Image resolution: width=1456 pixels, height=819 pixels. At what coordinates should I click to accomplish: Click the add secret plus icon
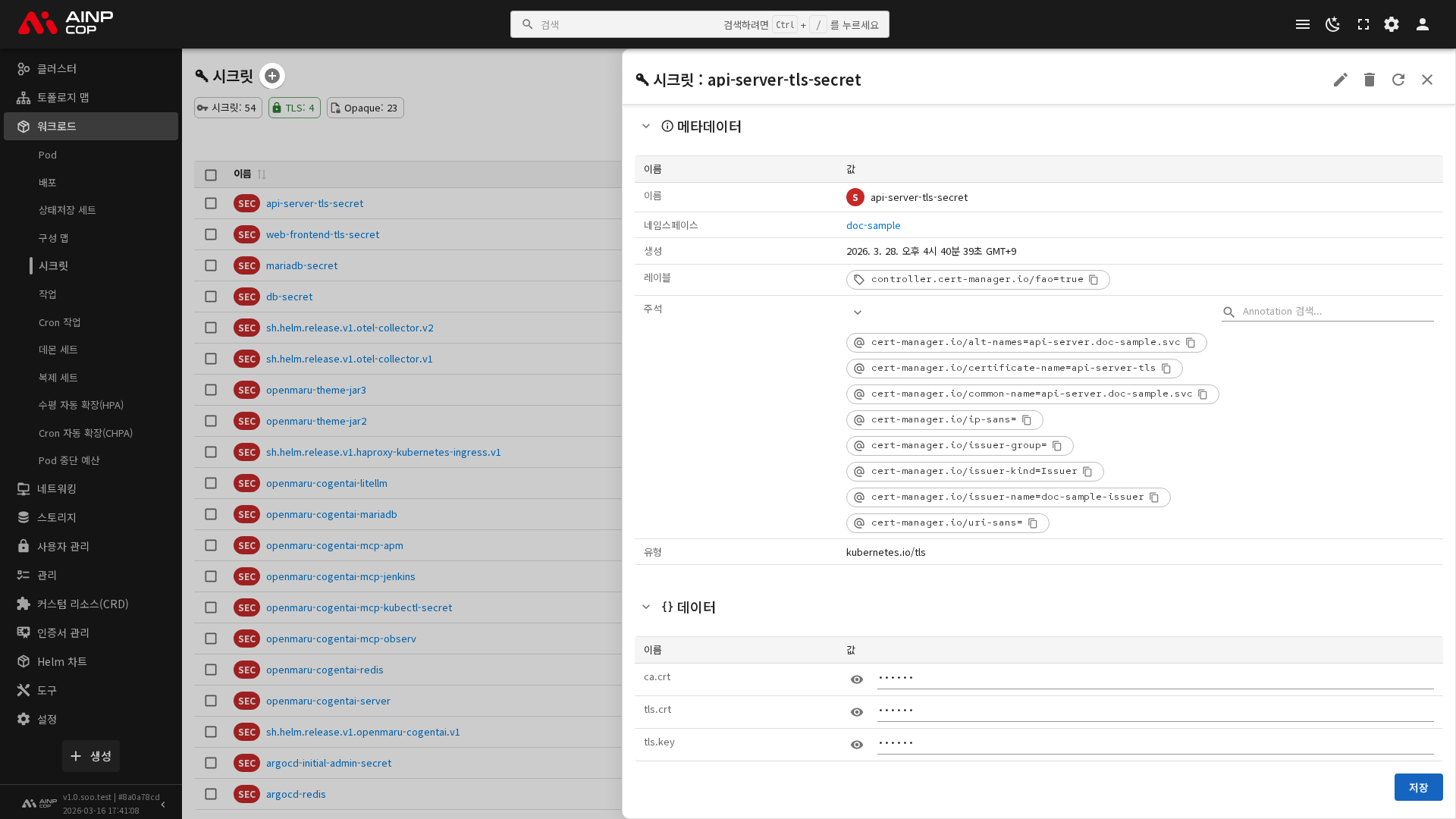pyautogui.click(x=272, y=76)
